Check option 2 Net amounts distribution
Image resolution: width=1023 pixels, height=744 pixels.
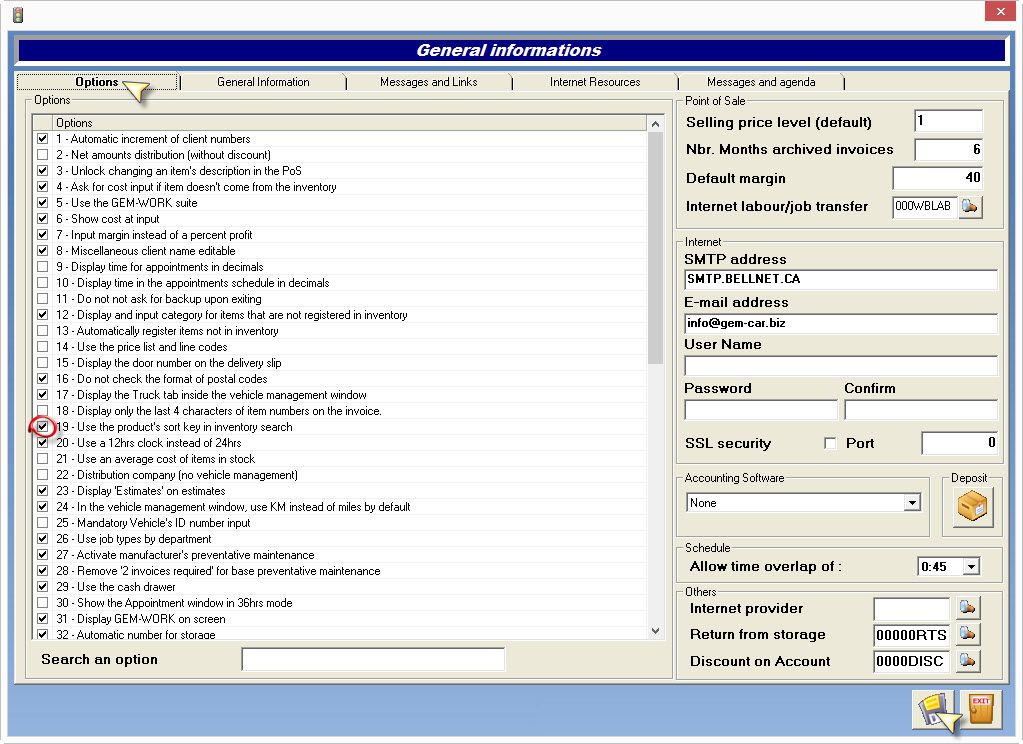click(x=42, y=155)
